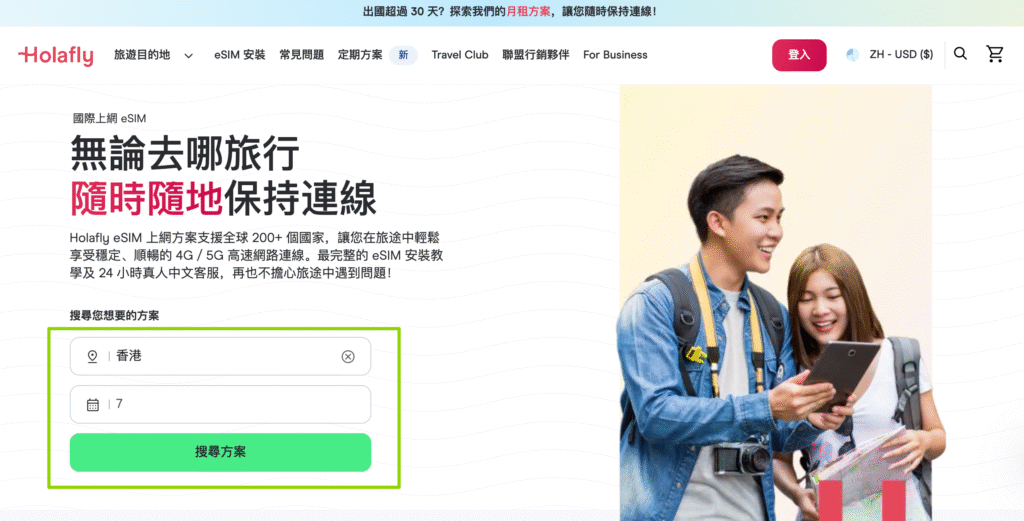The width and height of the screenshot is (1024, 521).
Task: Open the 常見問題 menu item
Action: (302, 55)
